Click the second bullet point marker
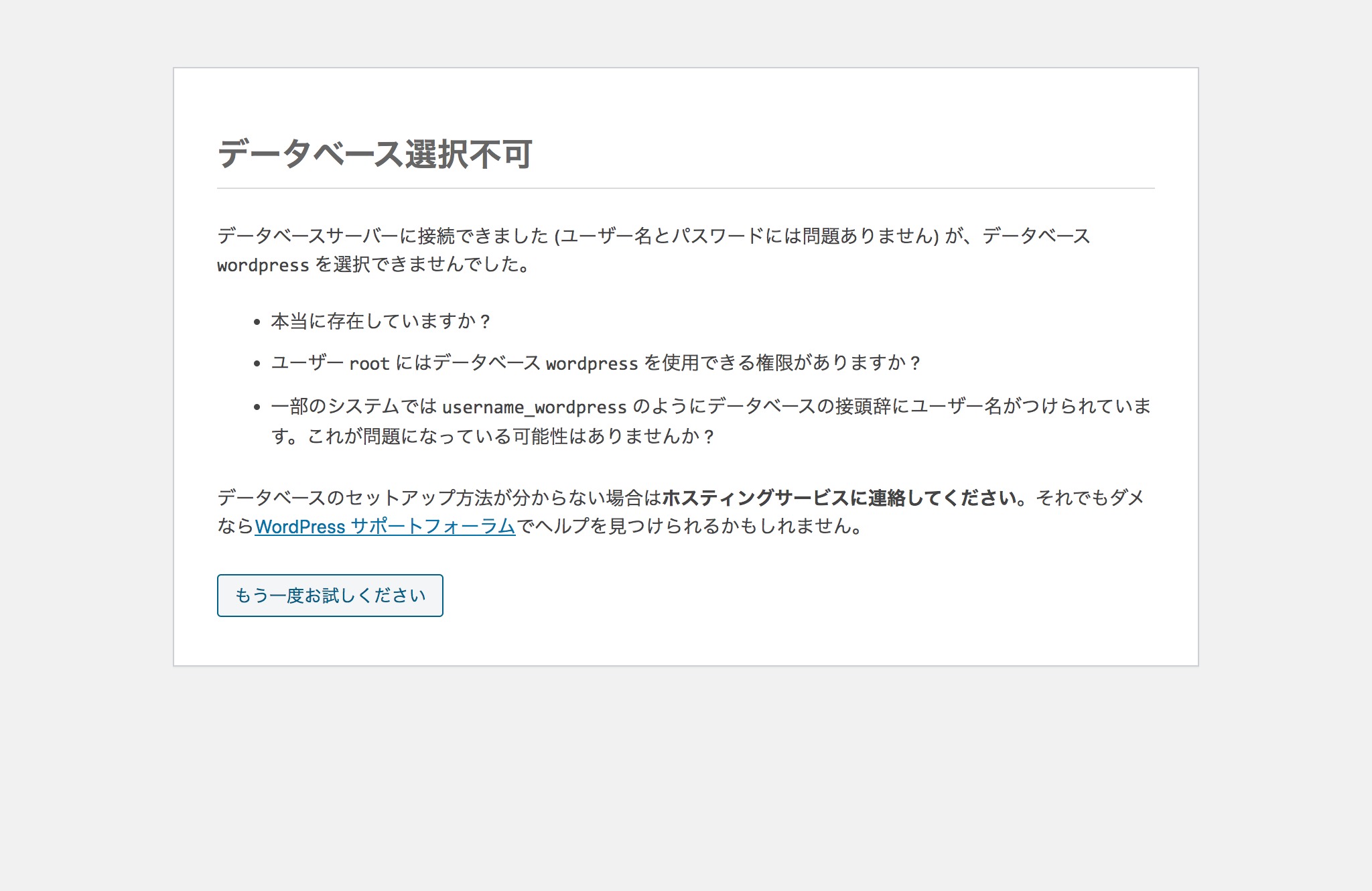The width and height of the screenshot is (1372, 891). 257,364
